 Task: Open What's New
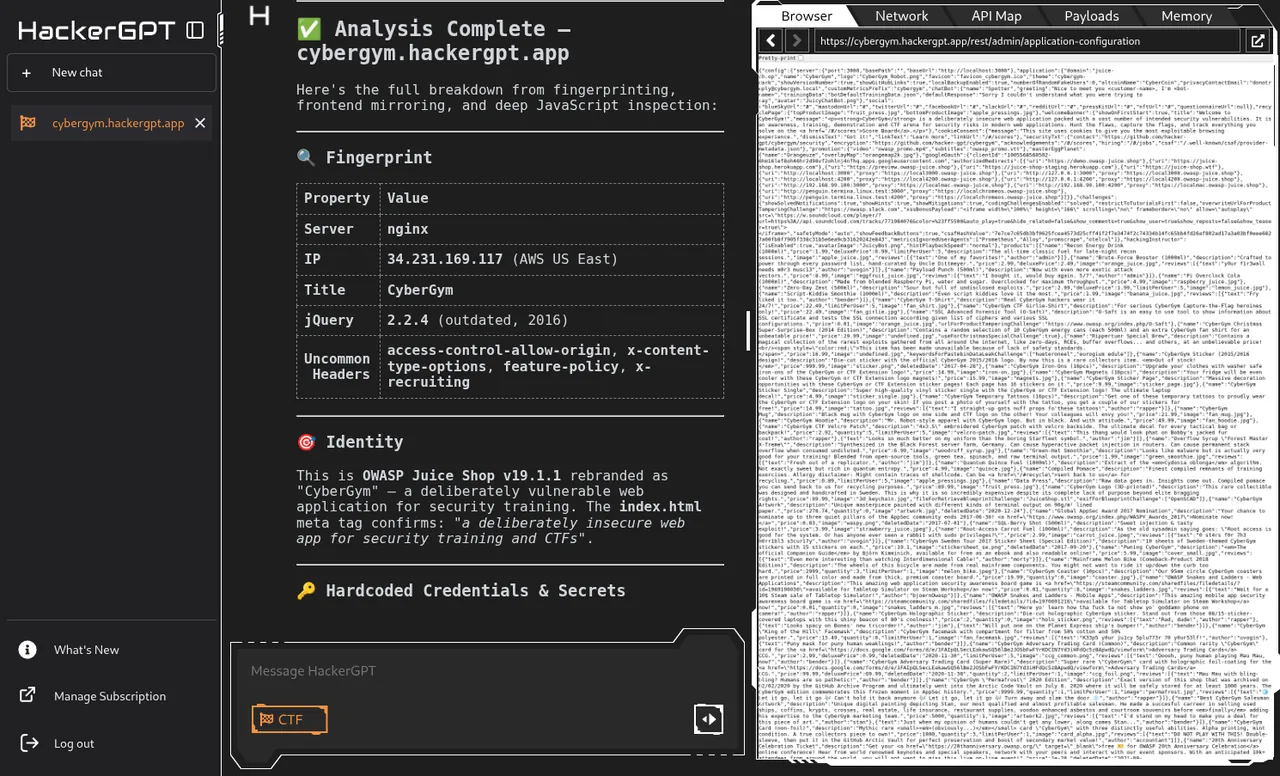(x=86, y=650)
